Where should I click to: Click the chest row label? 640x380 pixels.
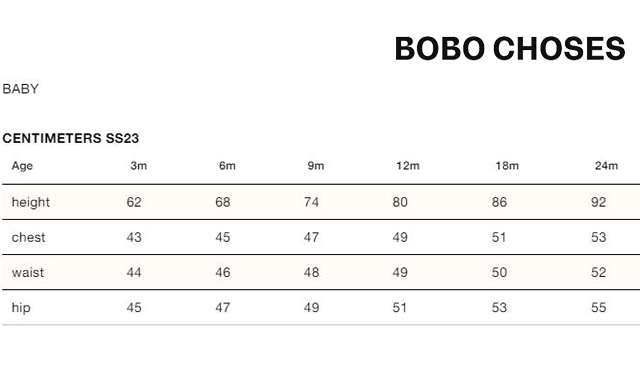point(28,238)
